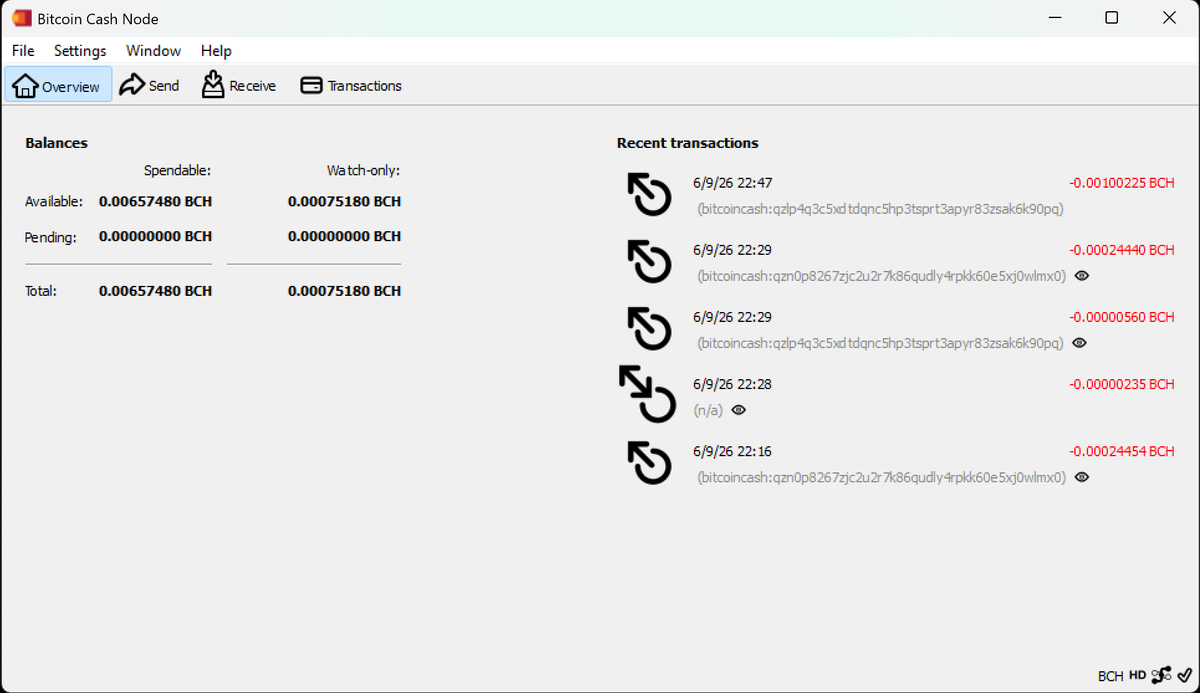Screen dimensions: 1200x693
Task: Switch to the Overview page
Action: point(58,85)
